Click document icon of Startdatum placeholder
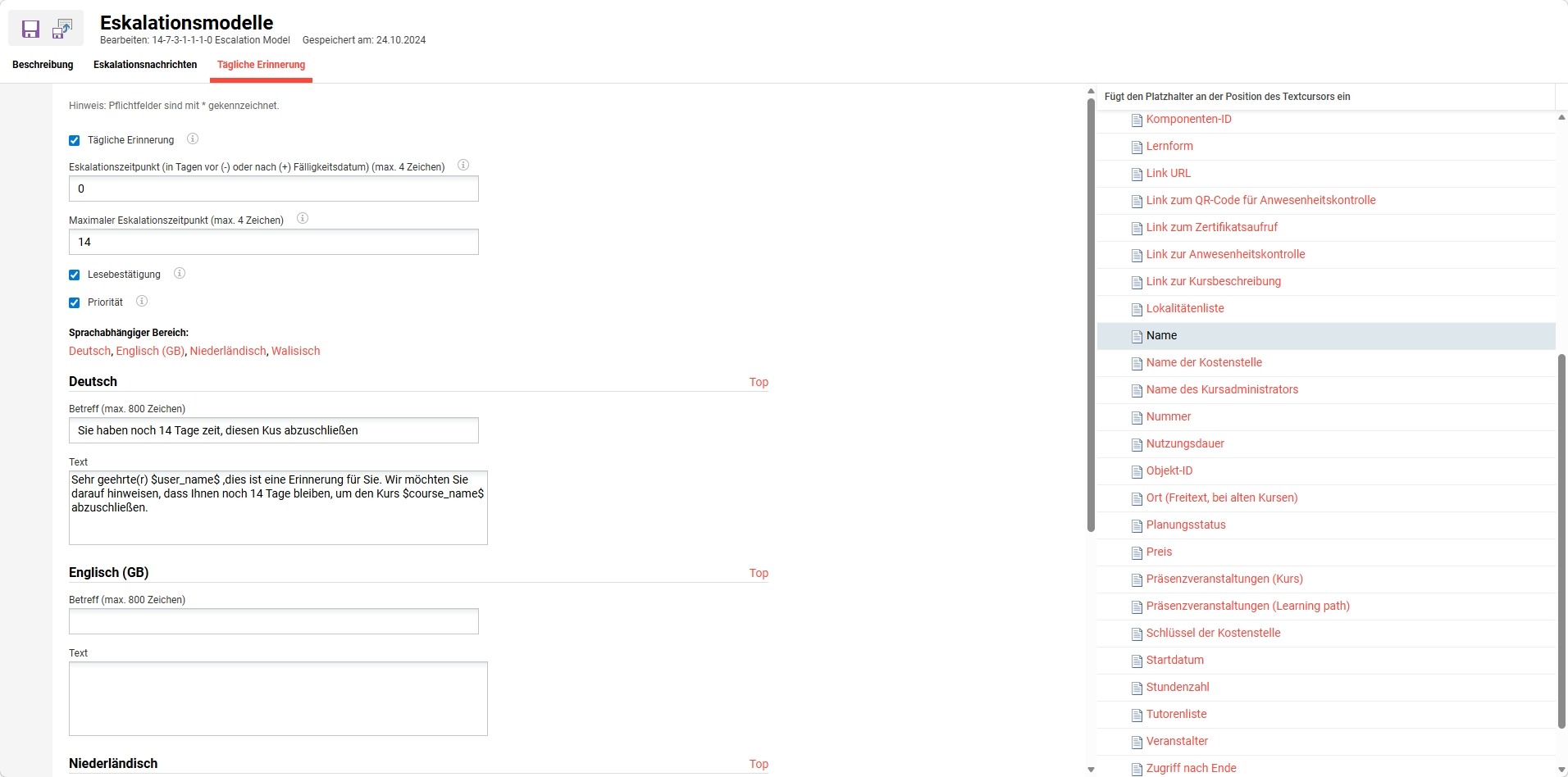1568x777 pixels. (1137, 661)
